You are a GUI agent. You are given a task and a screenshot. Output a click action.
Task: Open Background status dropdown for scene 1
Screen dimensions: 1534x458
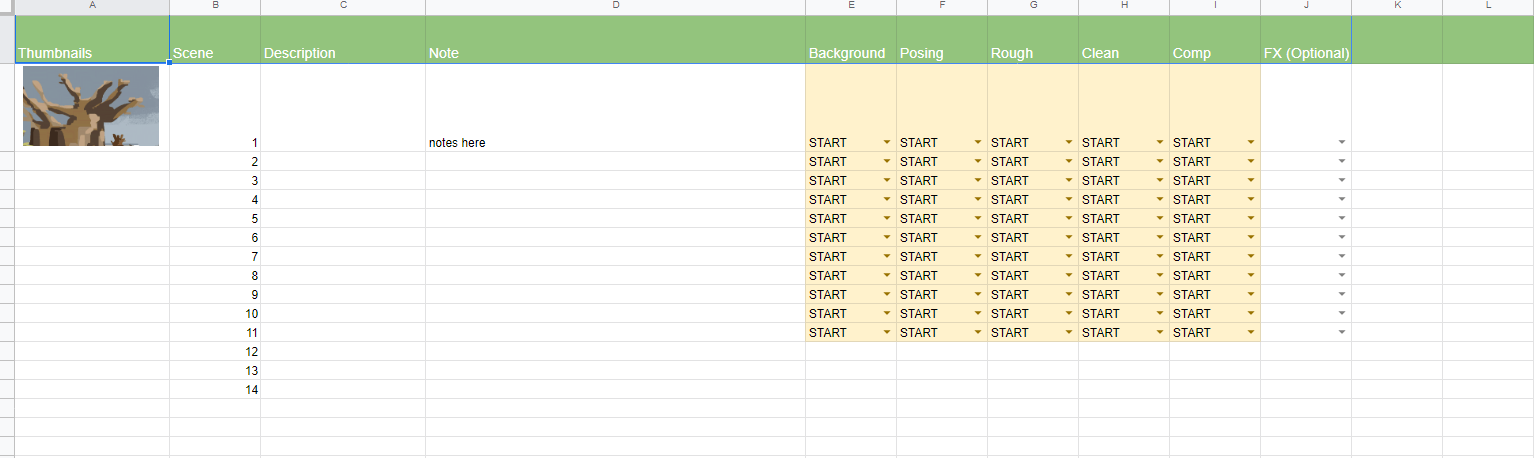pos(886,143)
